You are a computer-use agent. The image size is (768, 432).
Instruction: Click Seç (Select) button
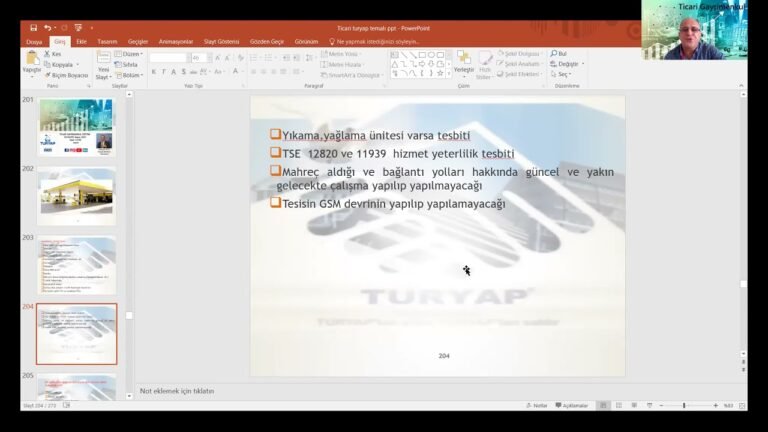coord(561,74)
